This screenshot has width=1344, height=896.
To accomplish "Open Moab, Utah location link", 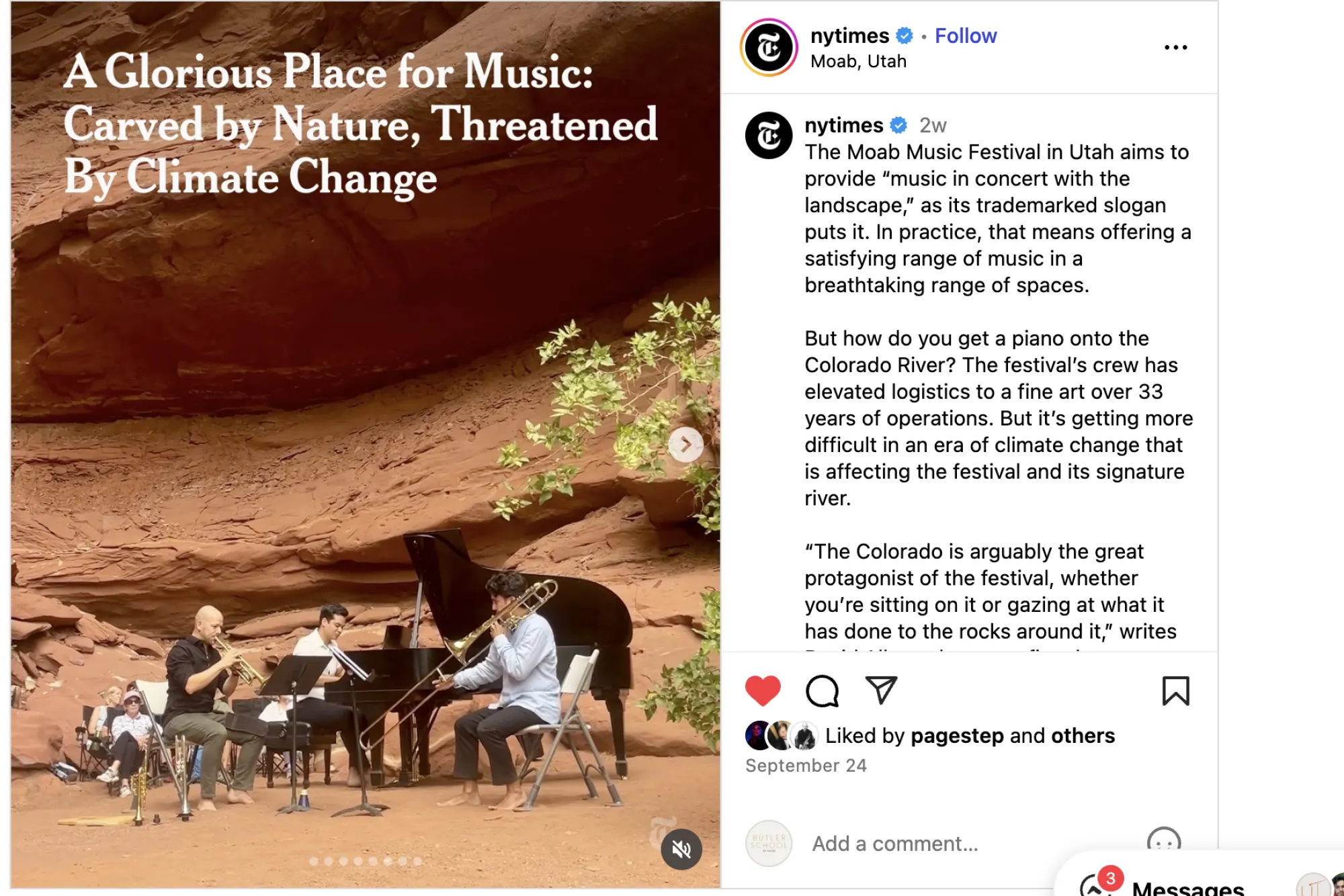I will pos(858,61).
